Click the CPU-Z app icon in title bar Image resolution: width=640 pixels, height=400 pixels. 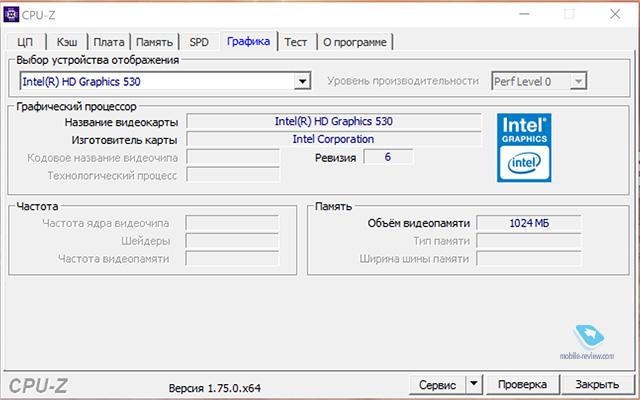pos(11,14)
